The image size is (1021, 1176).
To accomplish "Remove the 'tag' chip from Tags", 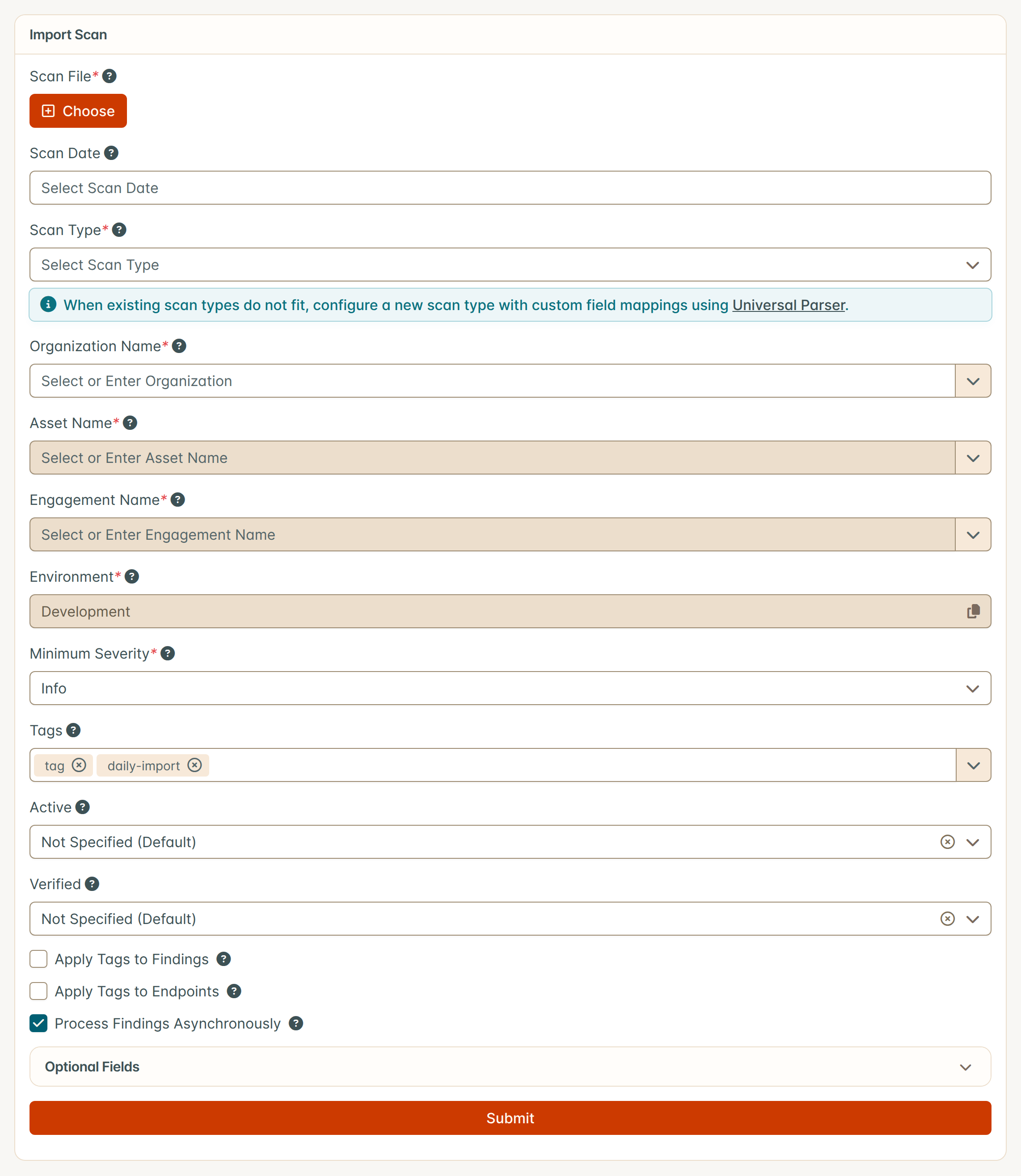I will click(79, 765).
